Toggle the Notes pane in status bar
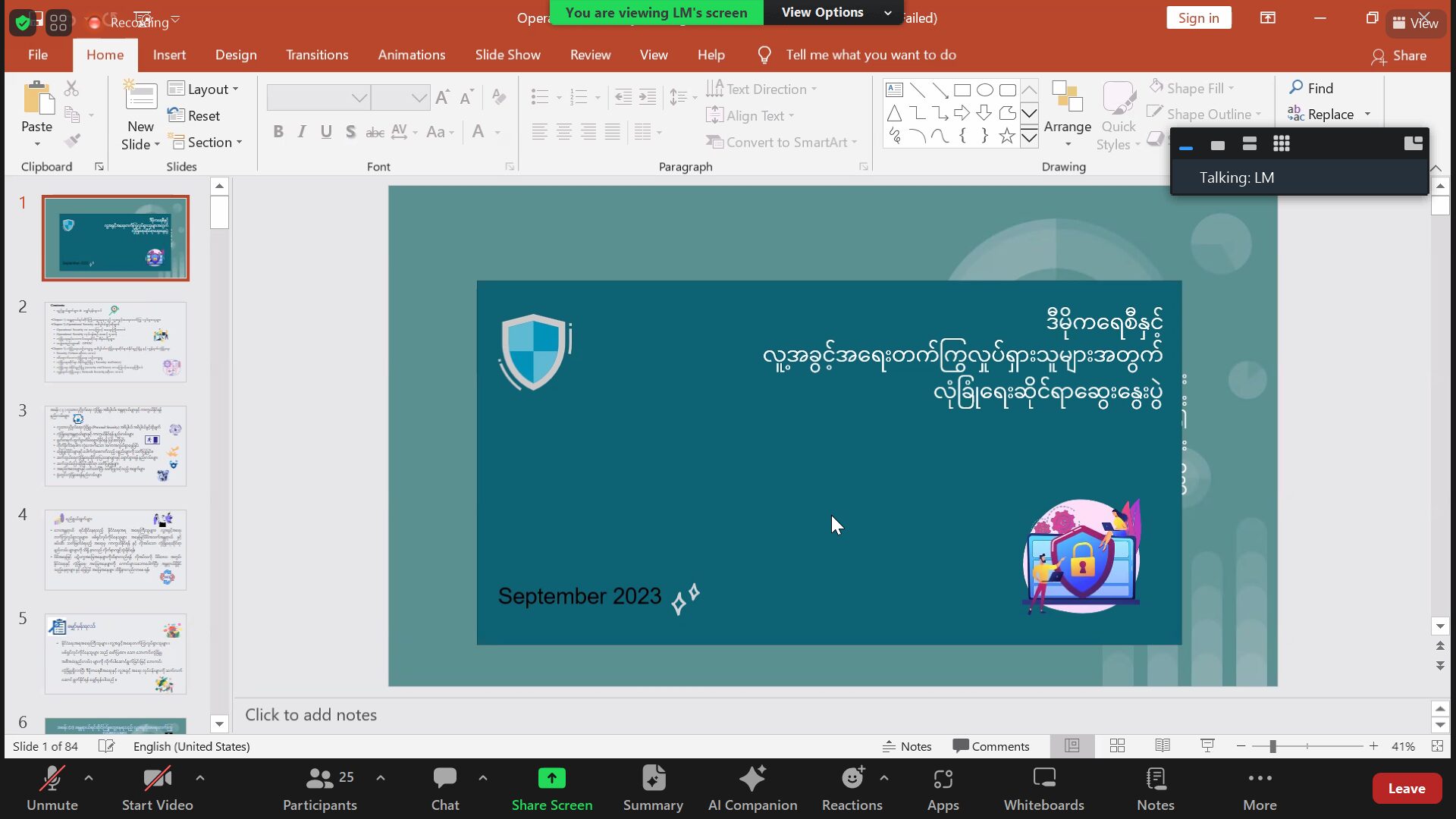1456x819 pixels. tap(907, 746)
